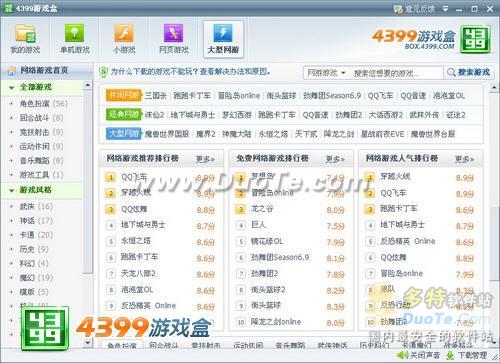
Task: Open 永恒之塔 in the recommended ranking
Action: tap(136, 241)
